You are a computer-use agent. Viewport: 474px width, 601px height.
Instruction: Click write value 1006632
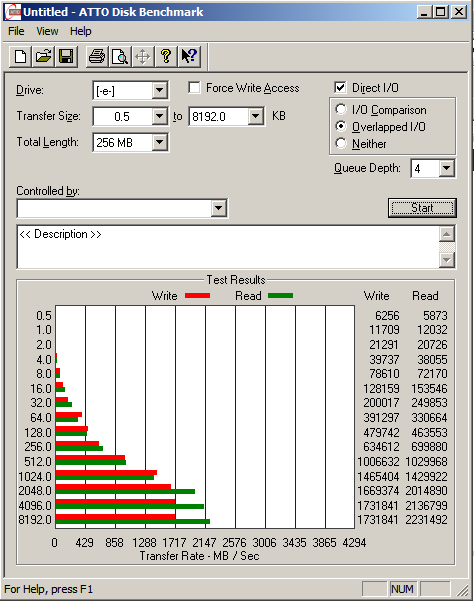pyautogui.click(x=378, y=461)
